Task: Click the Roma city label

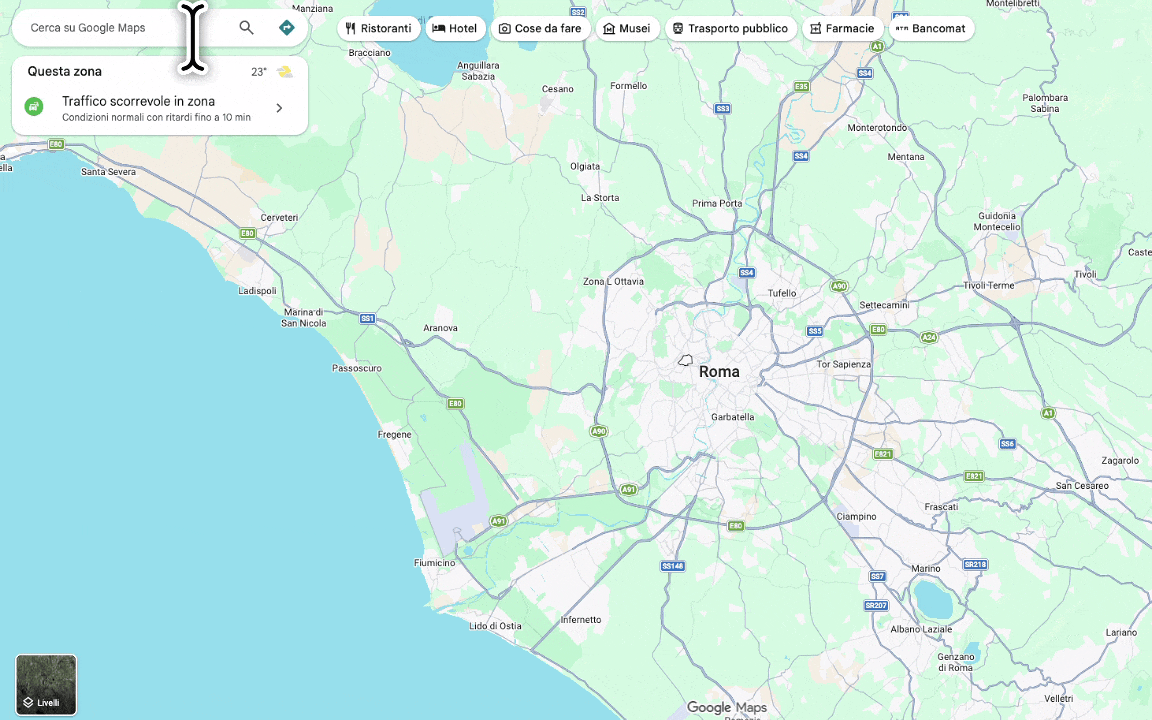Action: click(x=719, y=372)
